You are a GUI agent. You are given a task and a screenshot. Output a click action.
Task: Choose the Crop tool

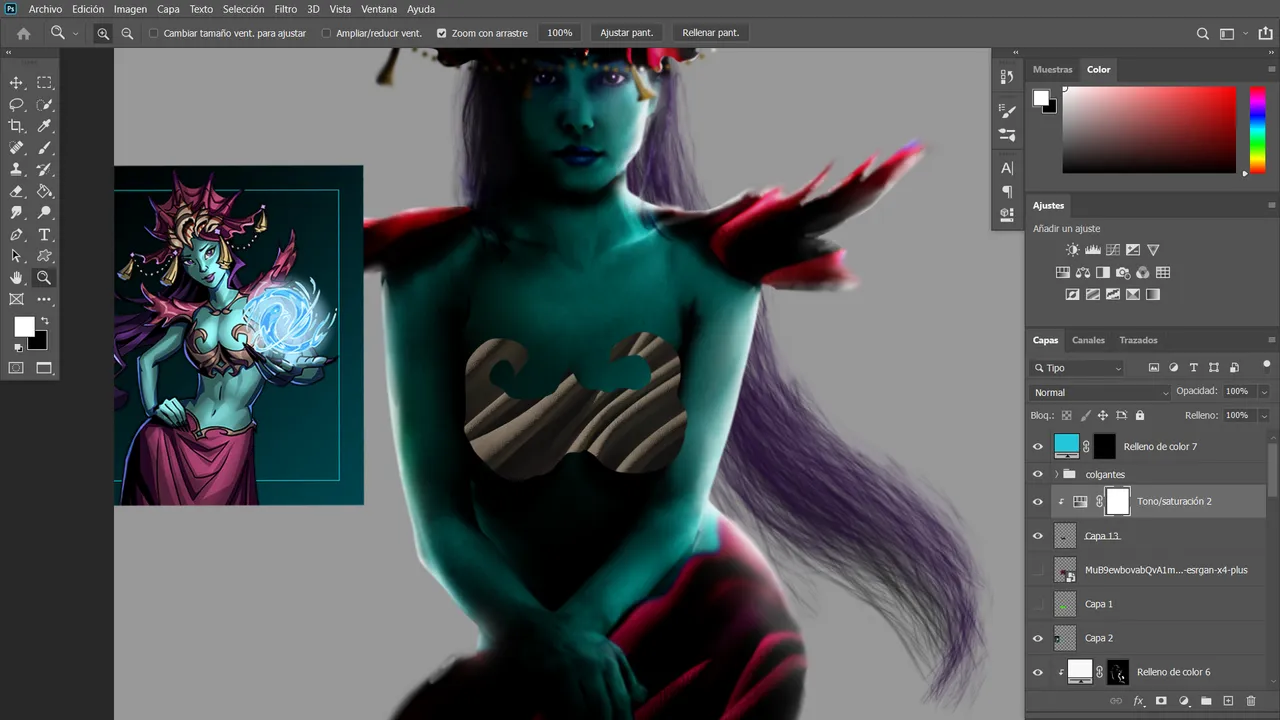(16, 126)
